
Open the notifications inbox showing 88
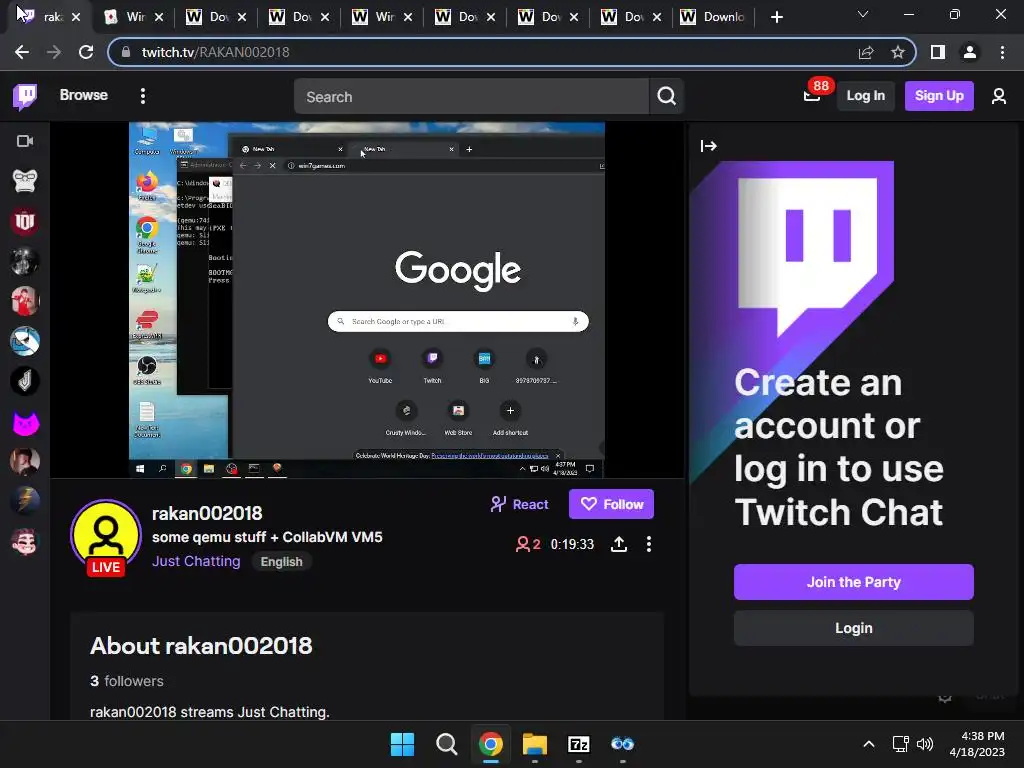(x=812, y=96)
